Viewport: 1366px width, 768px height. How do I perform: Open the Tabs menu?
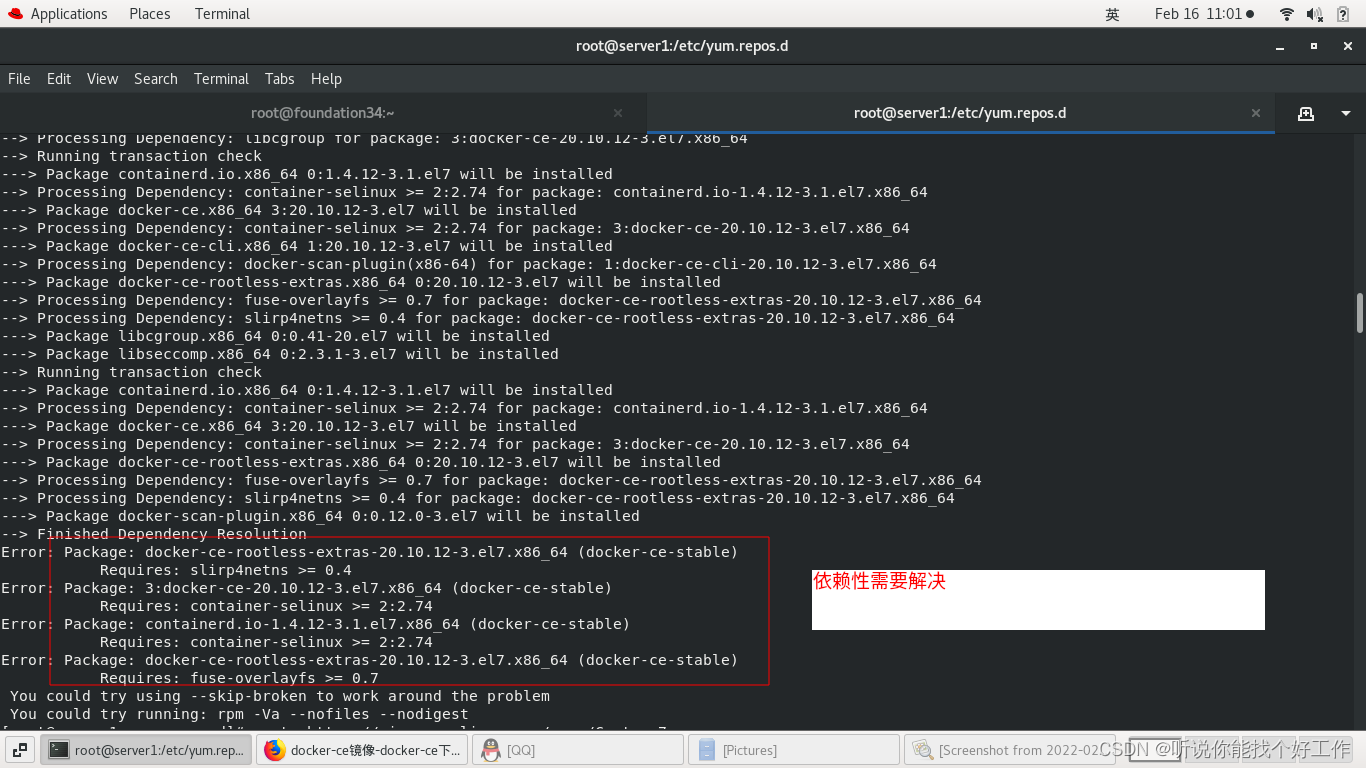(280, 79)
